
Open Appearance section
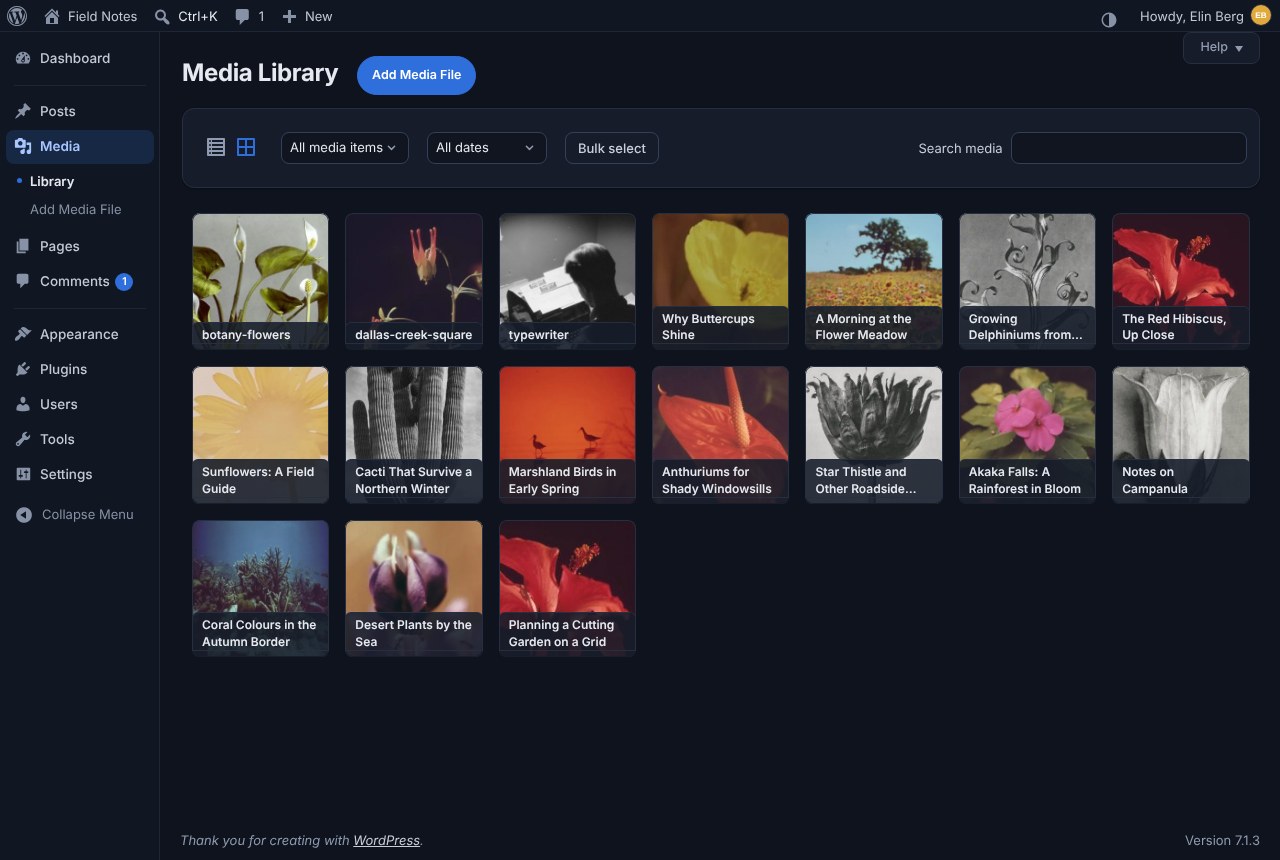pos(80,334)
